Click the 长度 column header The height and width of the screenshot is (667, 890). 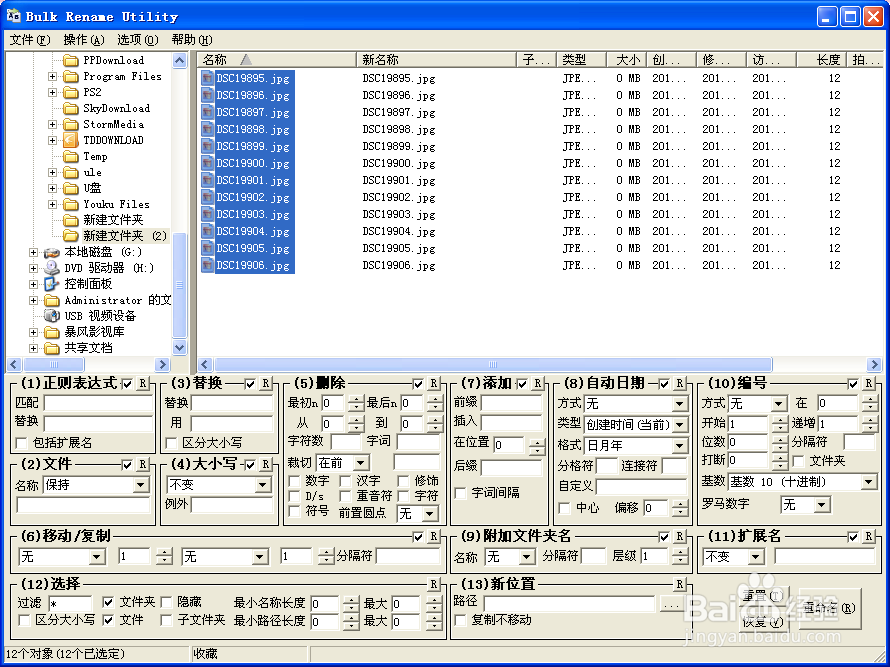[x=822, y=60]
